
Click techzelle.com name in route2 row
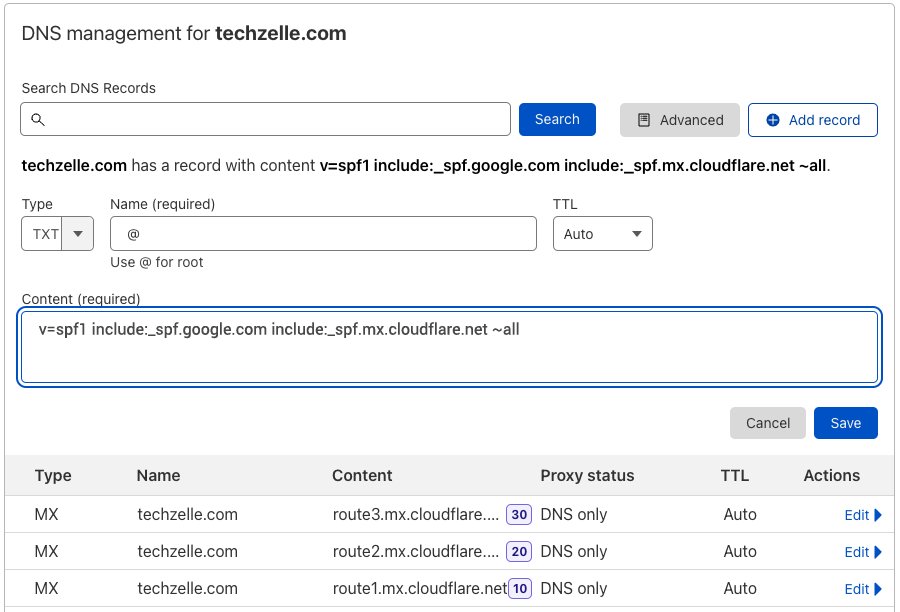tap(187, 552)
